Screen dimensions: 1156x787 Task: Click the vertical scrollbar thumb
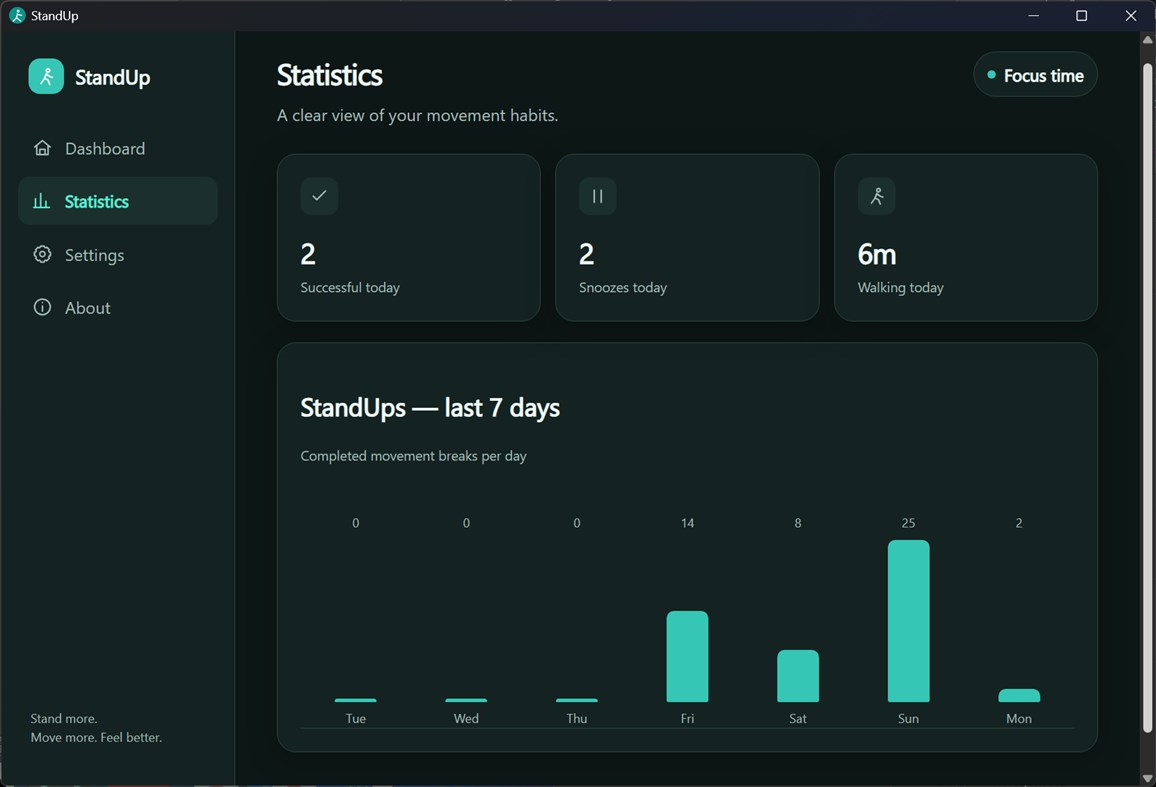pos(1147,398)
